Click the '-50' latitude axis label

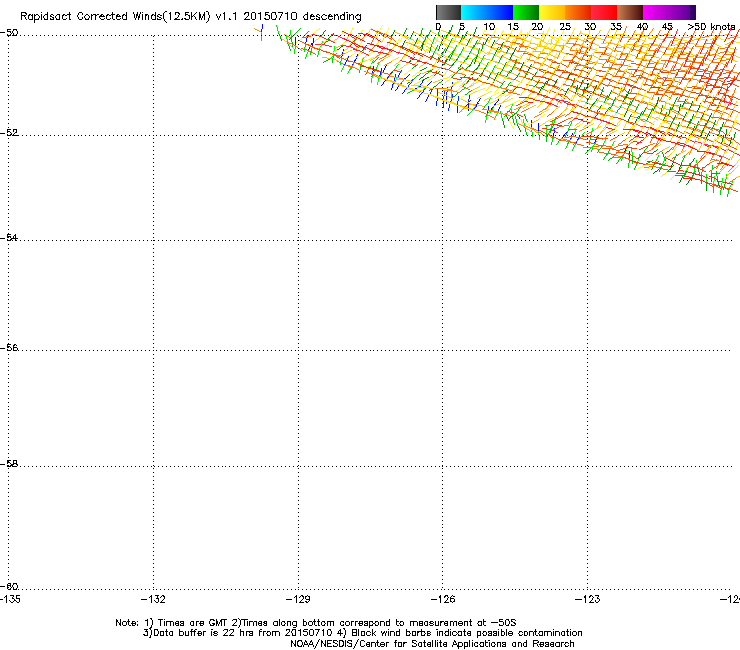[x=9, y=33]
